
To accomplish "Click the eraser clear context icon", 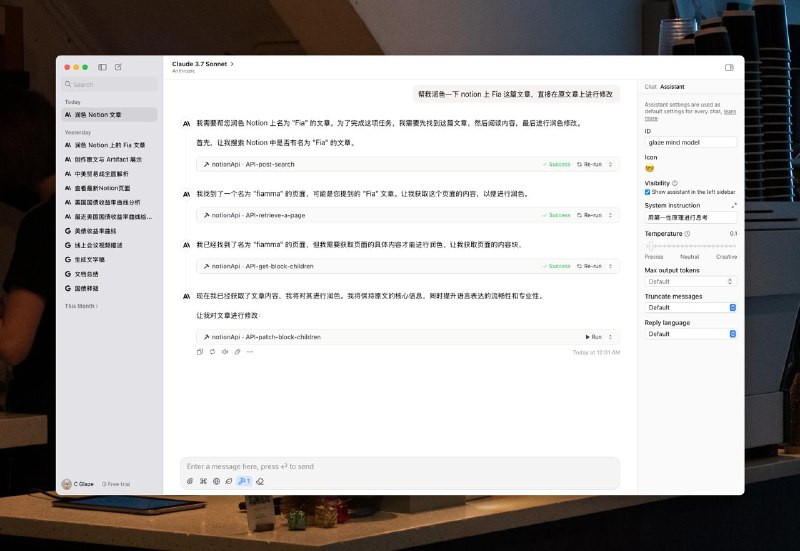I will (x=260, y=481).
